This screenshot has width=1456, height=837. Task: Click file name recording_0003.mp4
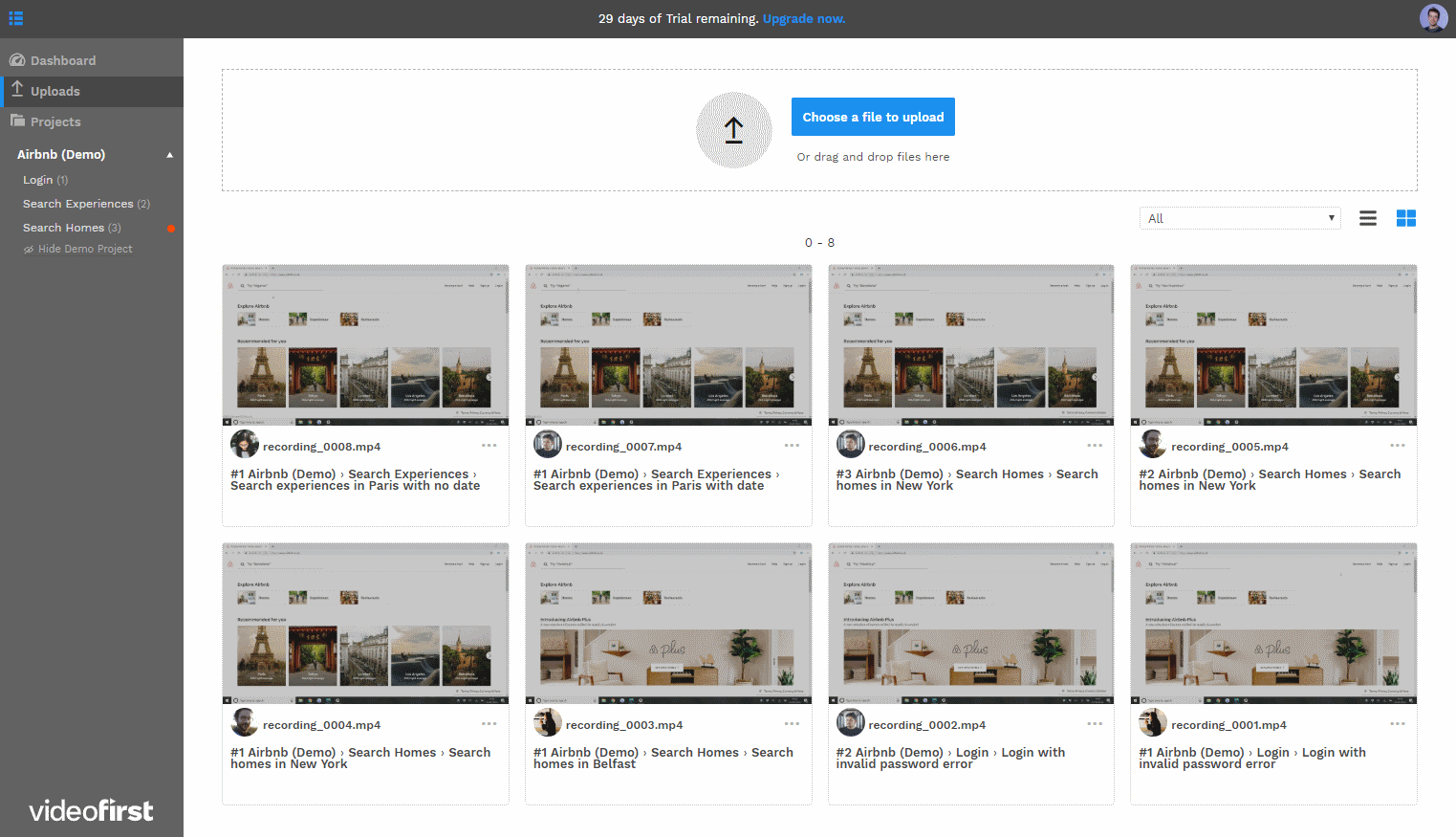tap(623, 725)
